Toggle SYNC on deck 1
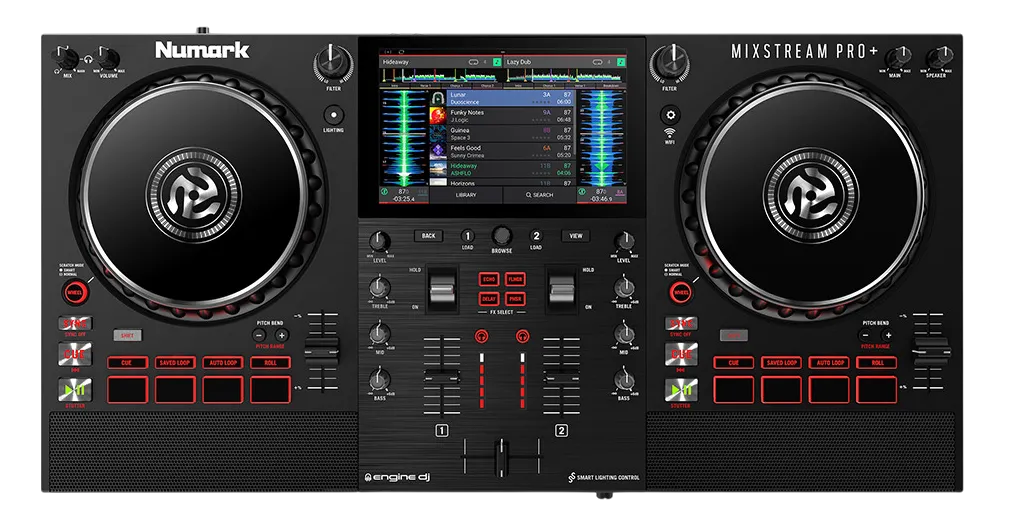The image size is (1010, 526). (x=75, y=323)
